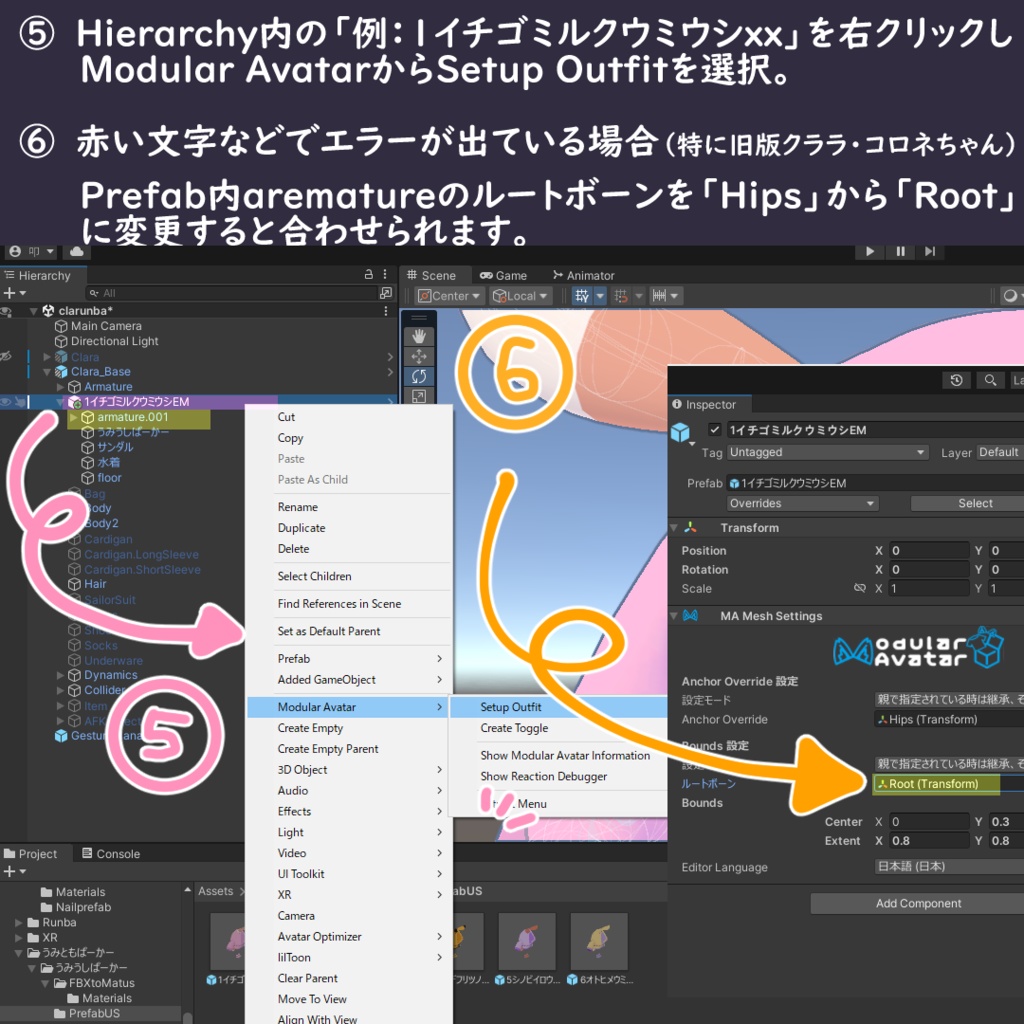
Task: Open the Modular Avatar context menu entry
Action: coord(349,707)
